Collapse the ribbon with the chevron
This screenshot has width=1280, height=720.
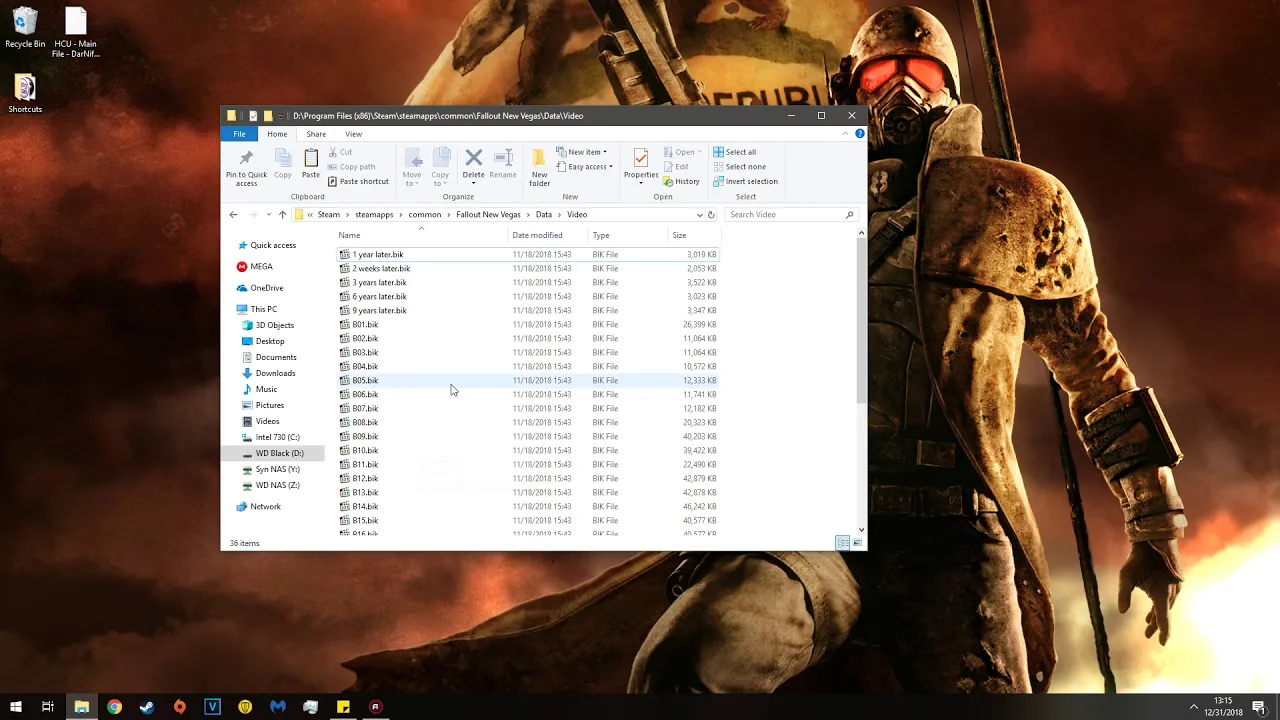tap(846, 133)
